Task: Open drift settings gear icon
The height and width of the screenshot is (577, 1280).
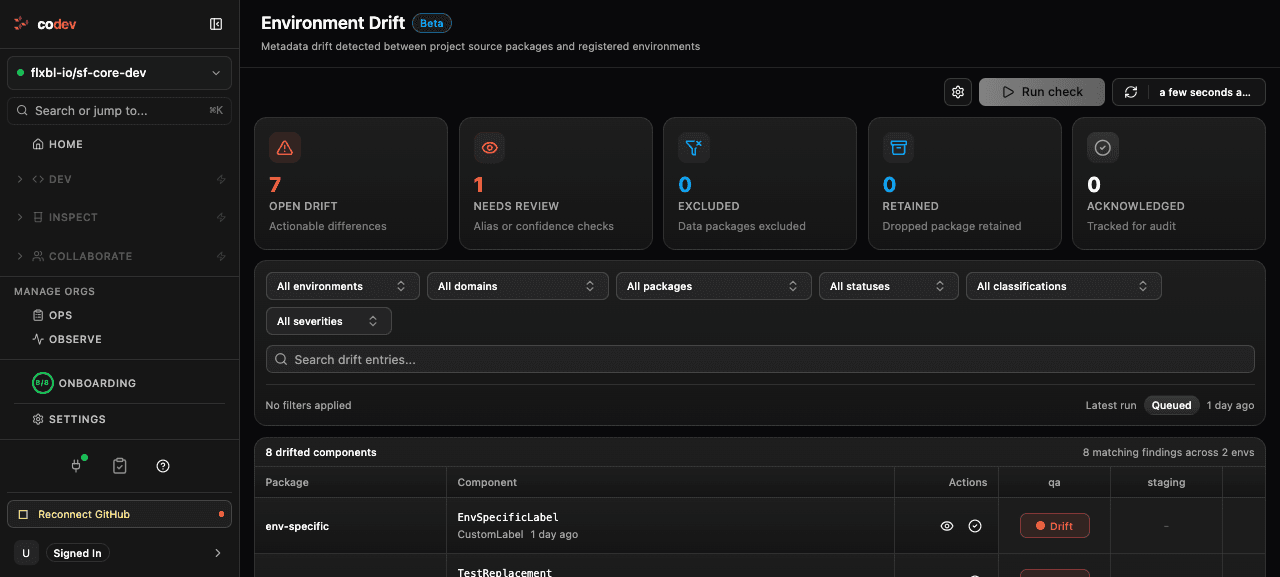Action: point(958,92)
